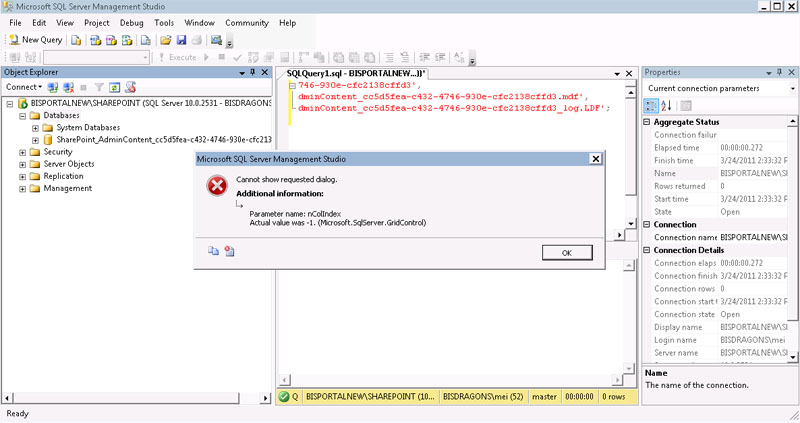This screenshot has width=800, height=423.
Task: Click the master database status bar entry
Action: [544, 396]
